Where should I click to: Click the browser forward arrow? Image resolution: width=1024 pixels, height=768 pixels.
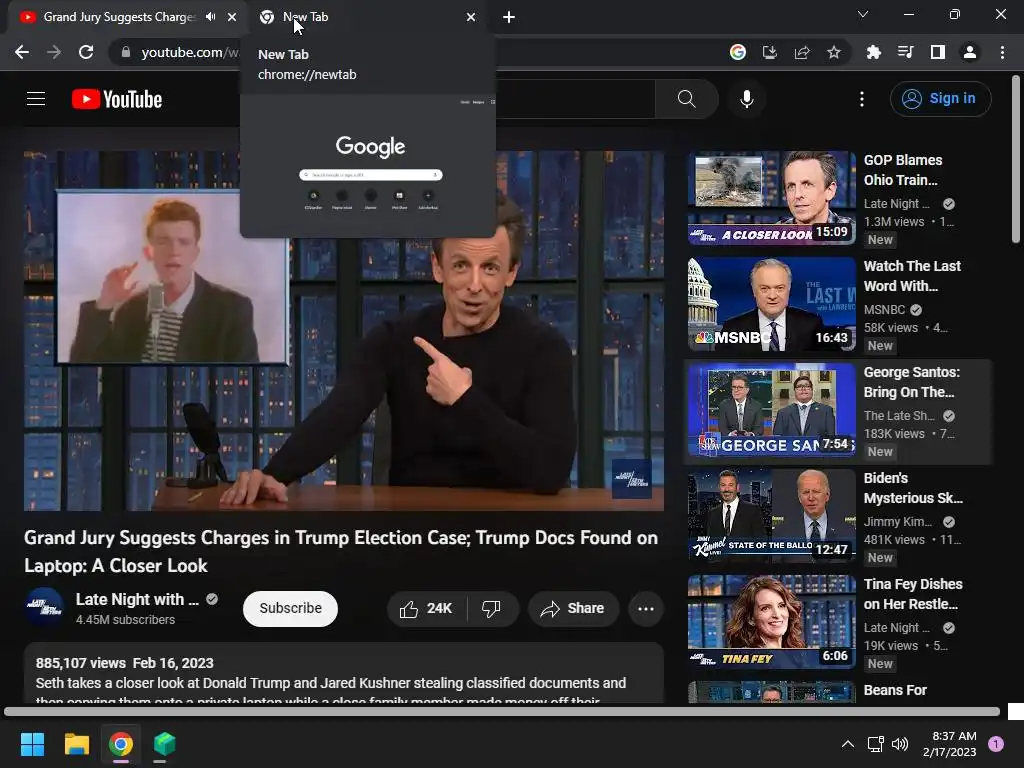(54, 52)
